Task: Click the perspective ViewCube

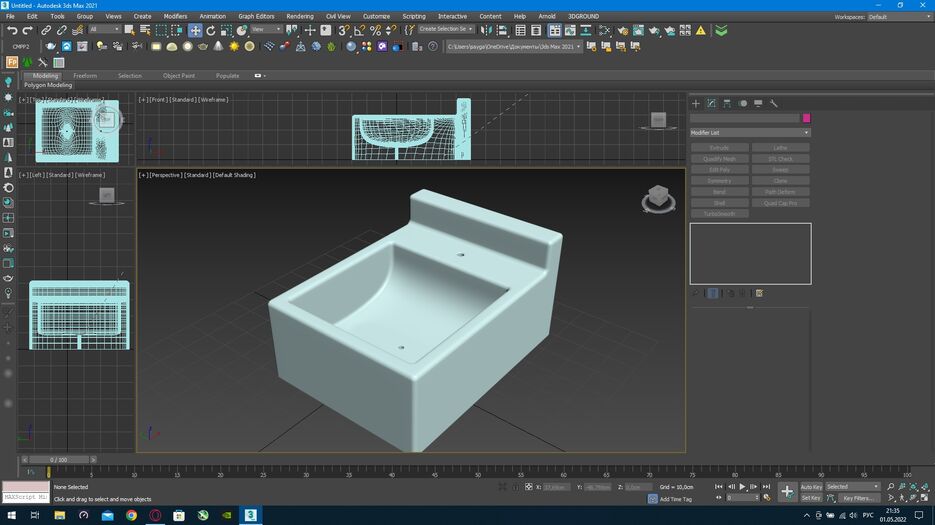Action: 658,198
